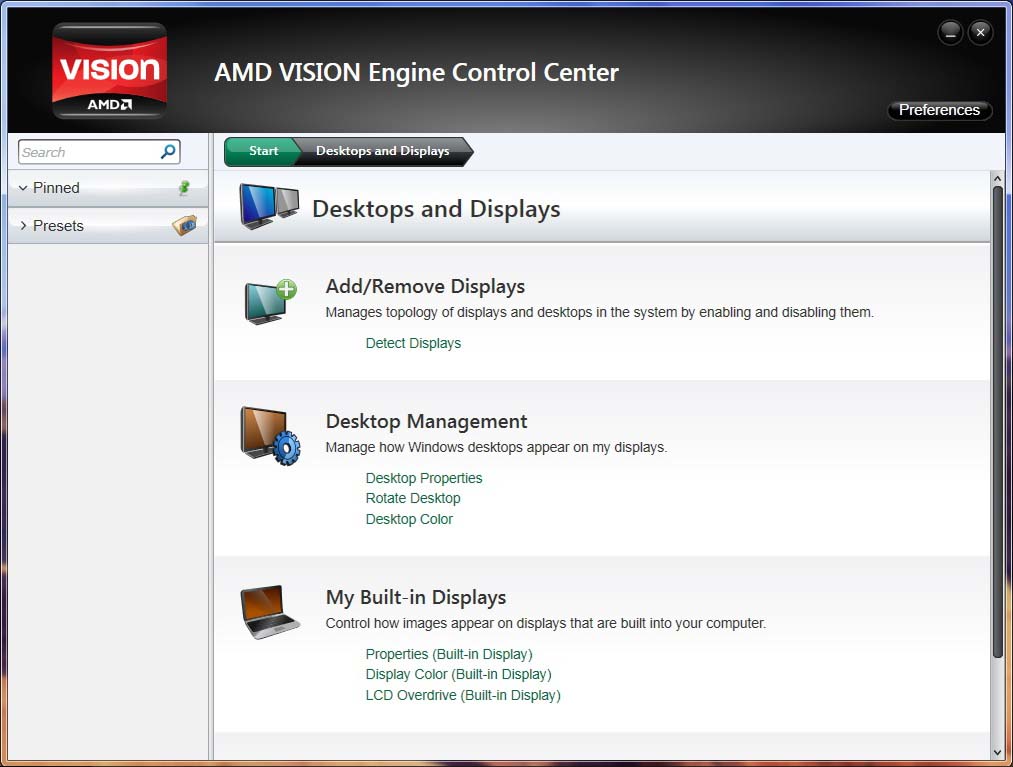Open the Rotate Desktop link
Screen dimensions: 1013x767
pos(413,498)
